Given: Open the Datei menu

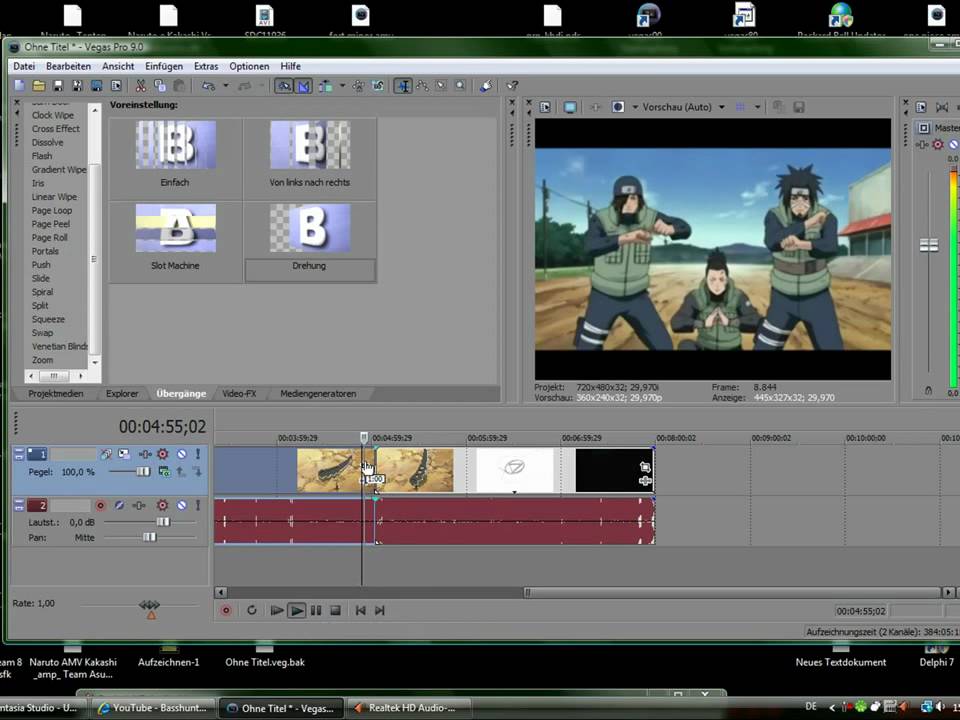Looking at the screenshot, I should click(24, 66).
